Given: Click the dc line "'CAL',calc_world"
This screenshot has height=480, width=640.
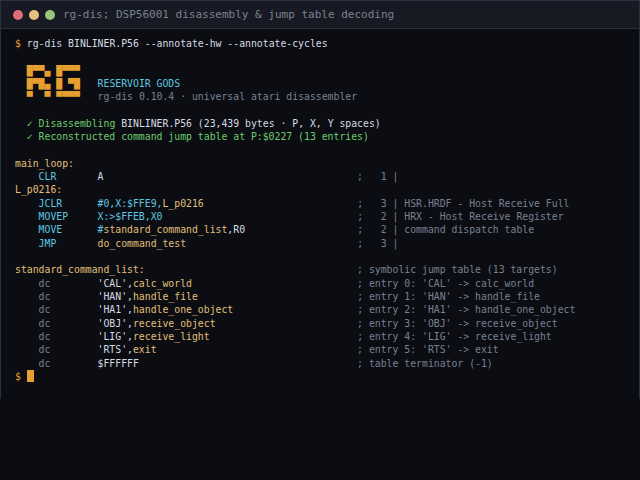Looking at the screenshot, I should click(x=144, y=283).
